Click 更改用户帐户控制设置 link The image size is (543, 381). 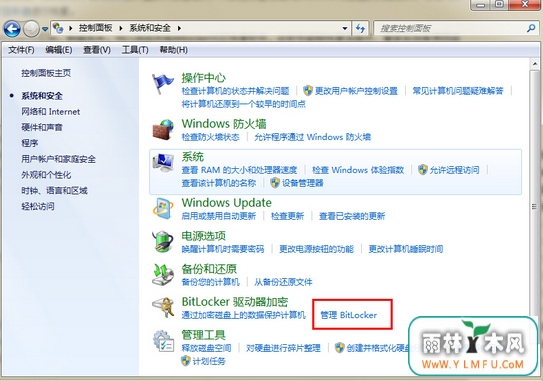click(x=356, y=91)
